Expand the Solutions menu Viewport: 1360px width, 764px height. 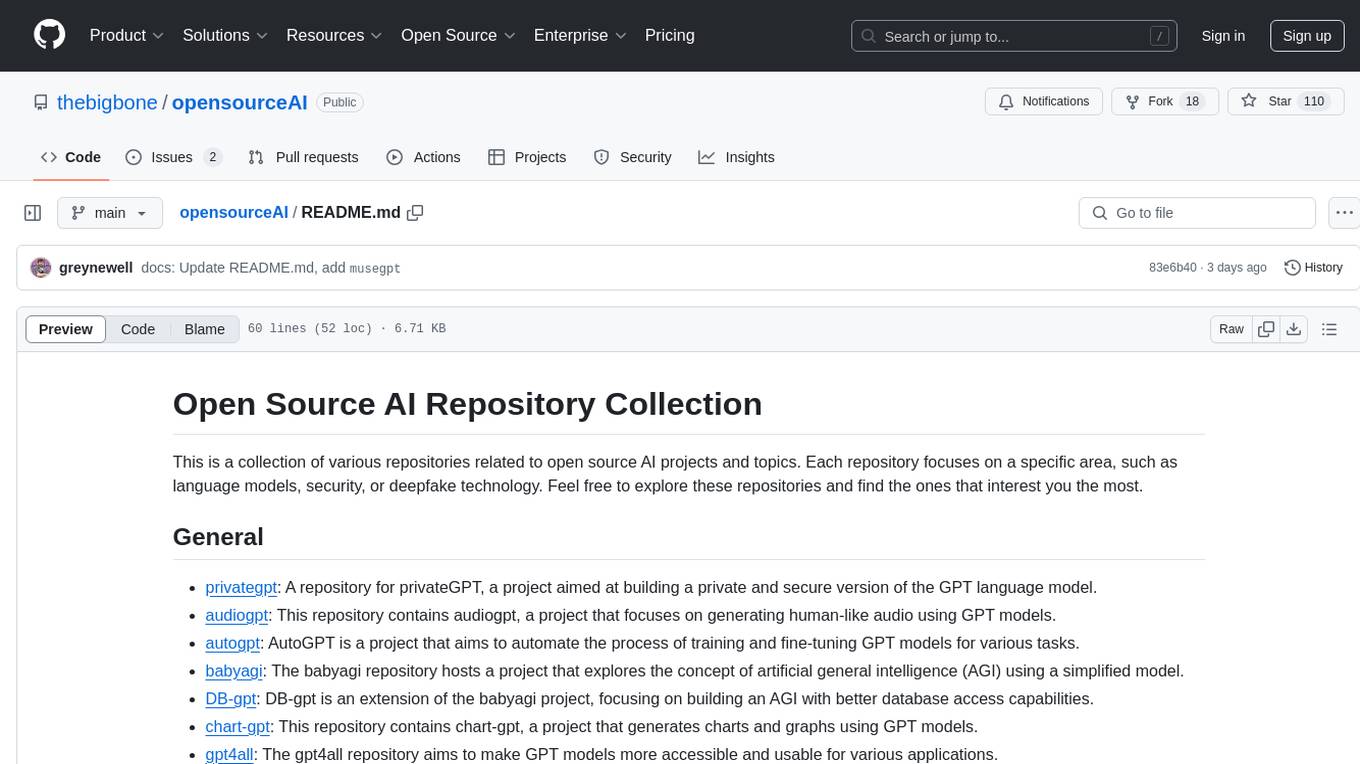click(x=225, y=36)
